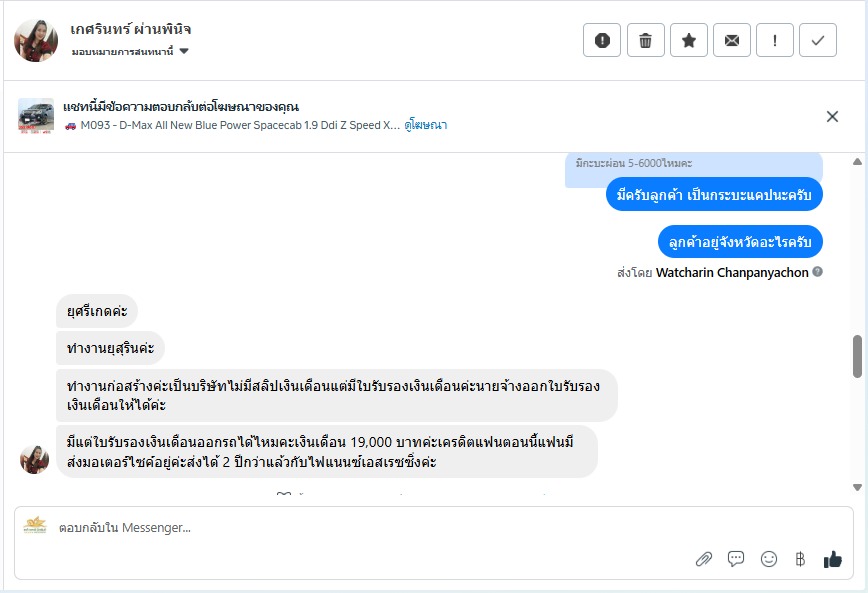868x593 pixels.
Task: Open the emoji picker
Action: [x=768, y=559]
